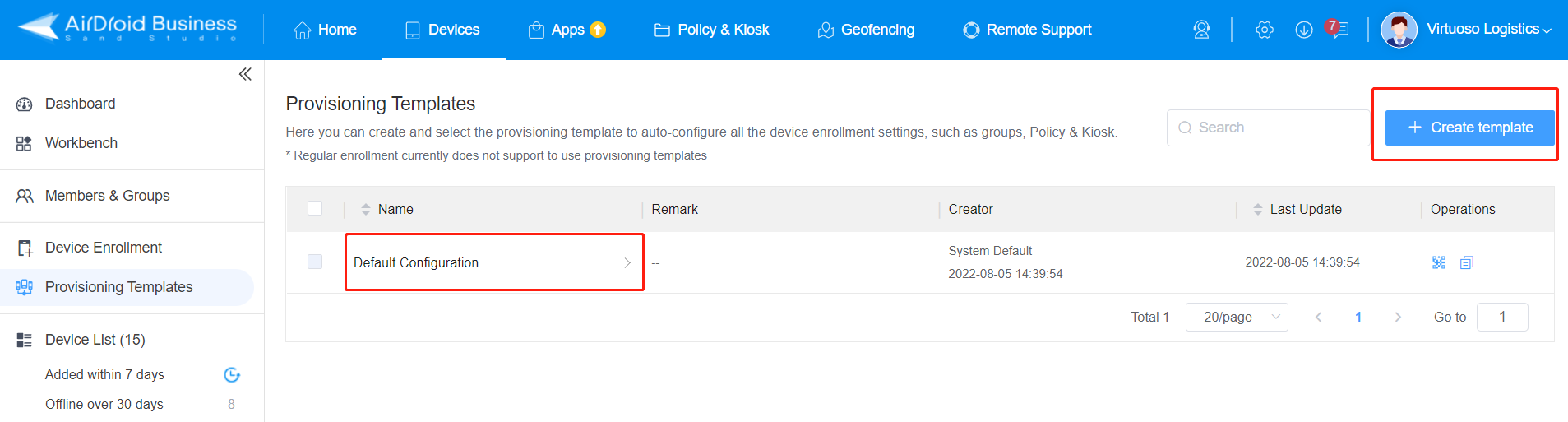Click the support agent headset icon
This screenshot has width=1568, height=422.
(1201, 30)
